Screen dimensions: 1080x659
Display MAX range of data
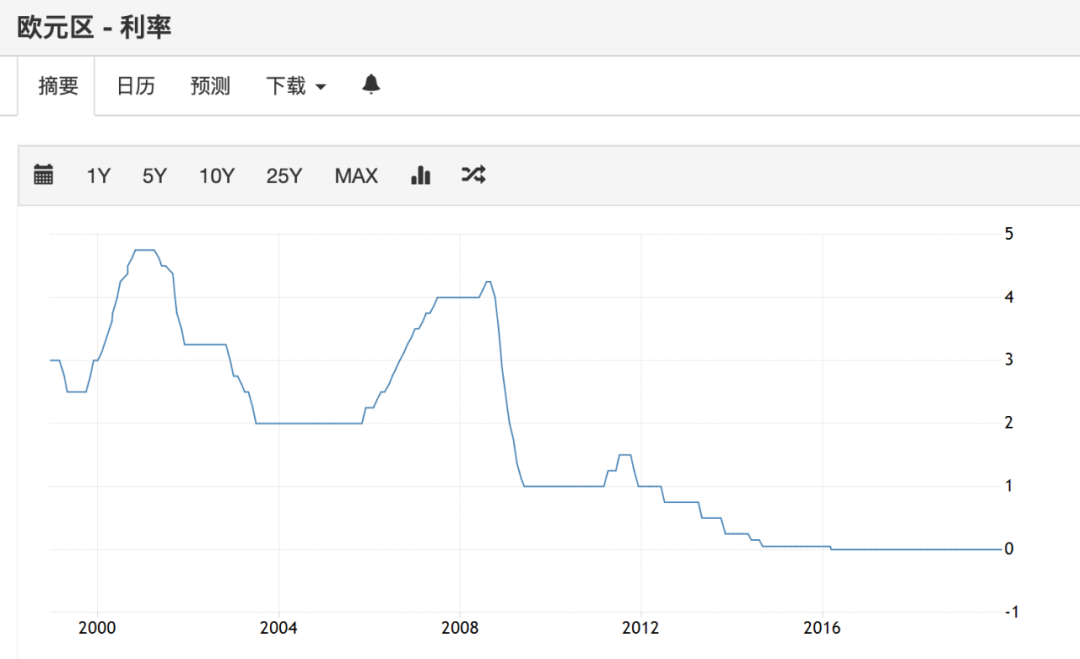pyautogui.click(x=356, y=176)
